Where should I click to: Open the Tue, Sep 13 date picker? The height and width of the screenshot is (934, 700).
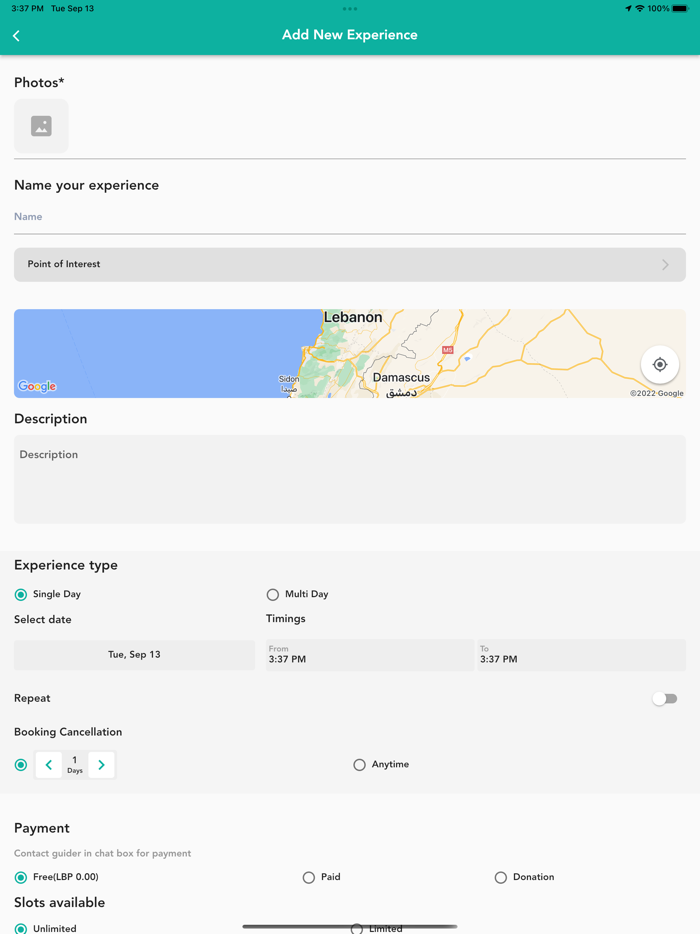pyautogui.click(x=134, y=655)
